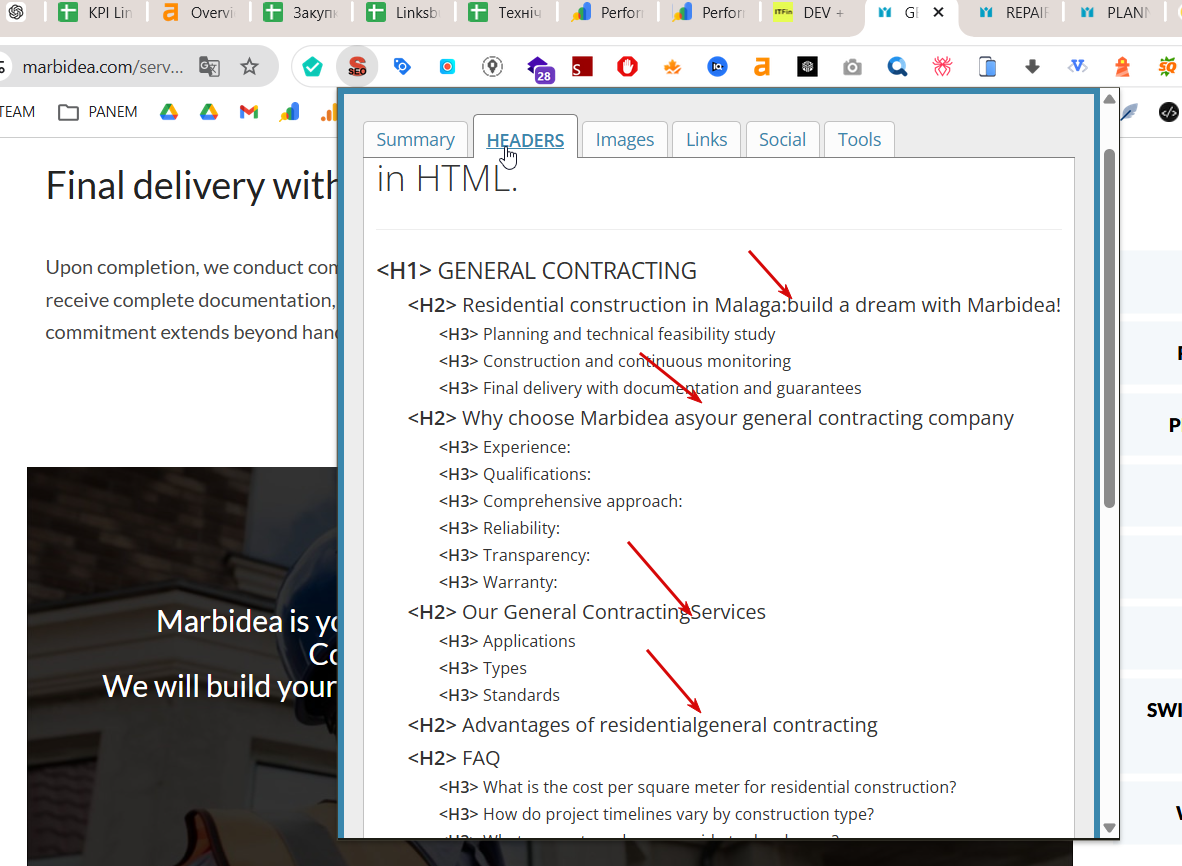Click the H3 Standards entry
The height and width of the screenshot is (866, 1182).
tap(499, 696)
